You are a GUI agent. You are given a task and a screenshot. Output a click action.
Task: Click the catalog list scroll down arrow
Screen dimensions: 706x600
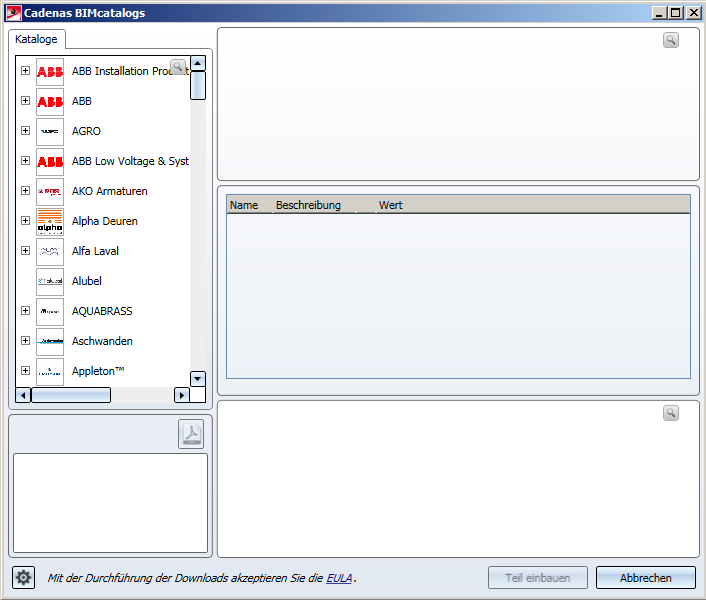(198, 379)
